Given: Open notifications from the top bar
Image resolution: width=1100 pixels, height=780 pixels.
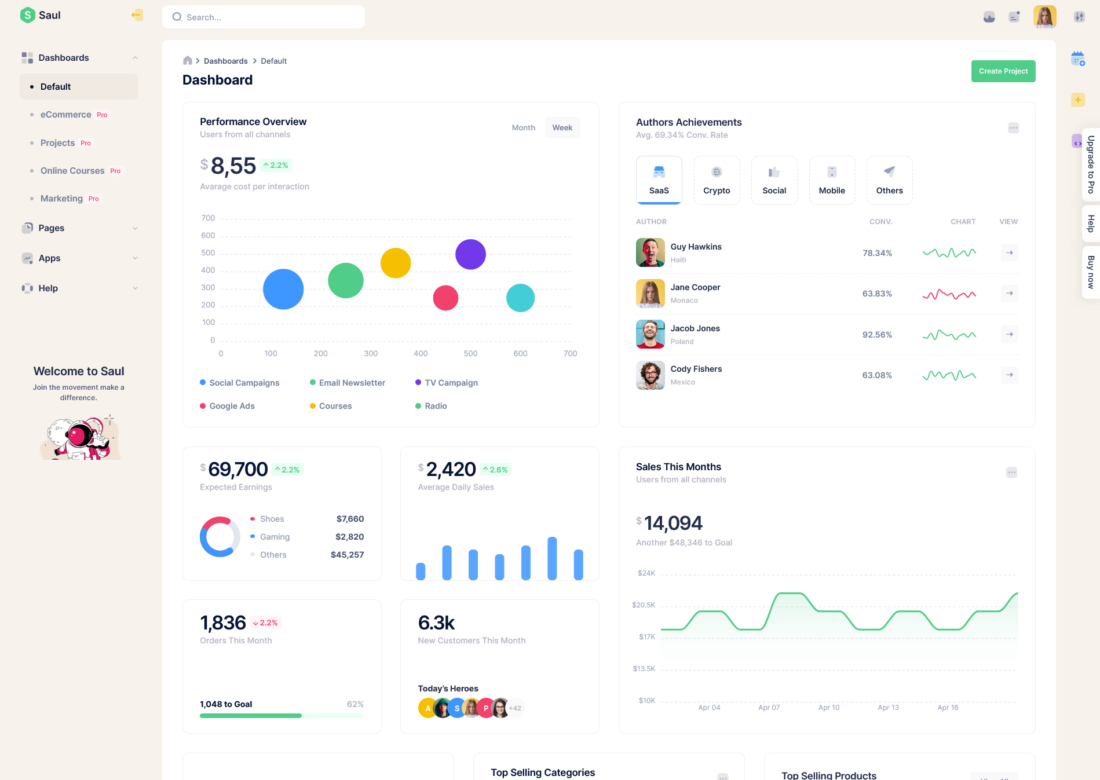Looking at the screenshot, I should [1014, 16].
